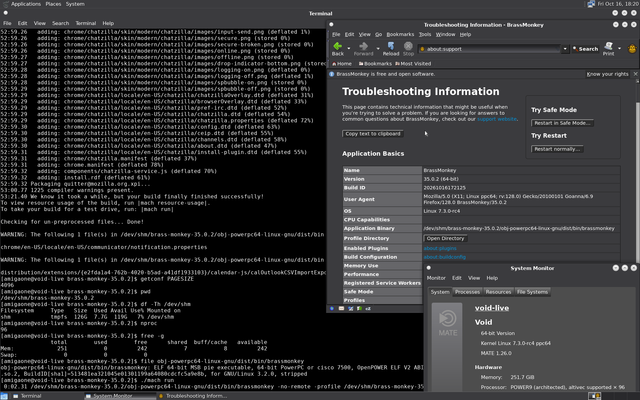The width and height of the screenshot is (640, 400).
Task: Click the network icon in top panel
Action: point(591,4)
